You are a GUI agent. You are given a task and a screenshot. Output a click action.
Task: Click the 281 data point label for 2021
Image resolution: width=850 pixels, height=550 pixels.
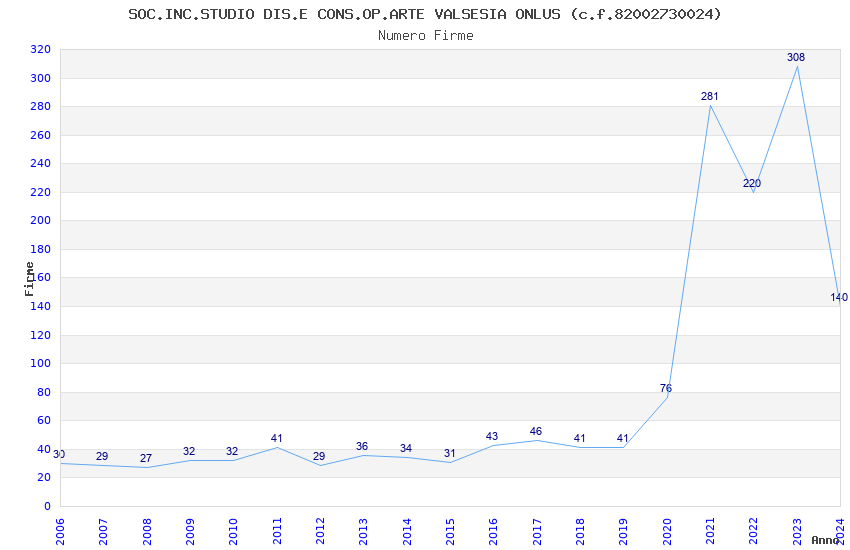(x=710, y=96)
